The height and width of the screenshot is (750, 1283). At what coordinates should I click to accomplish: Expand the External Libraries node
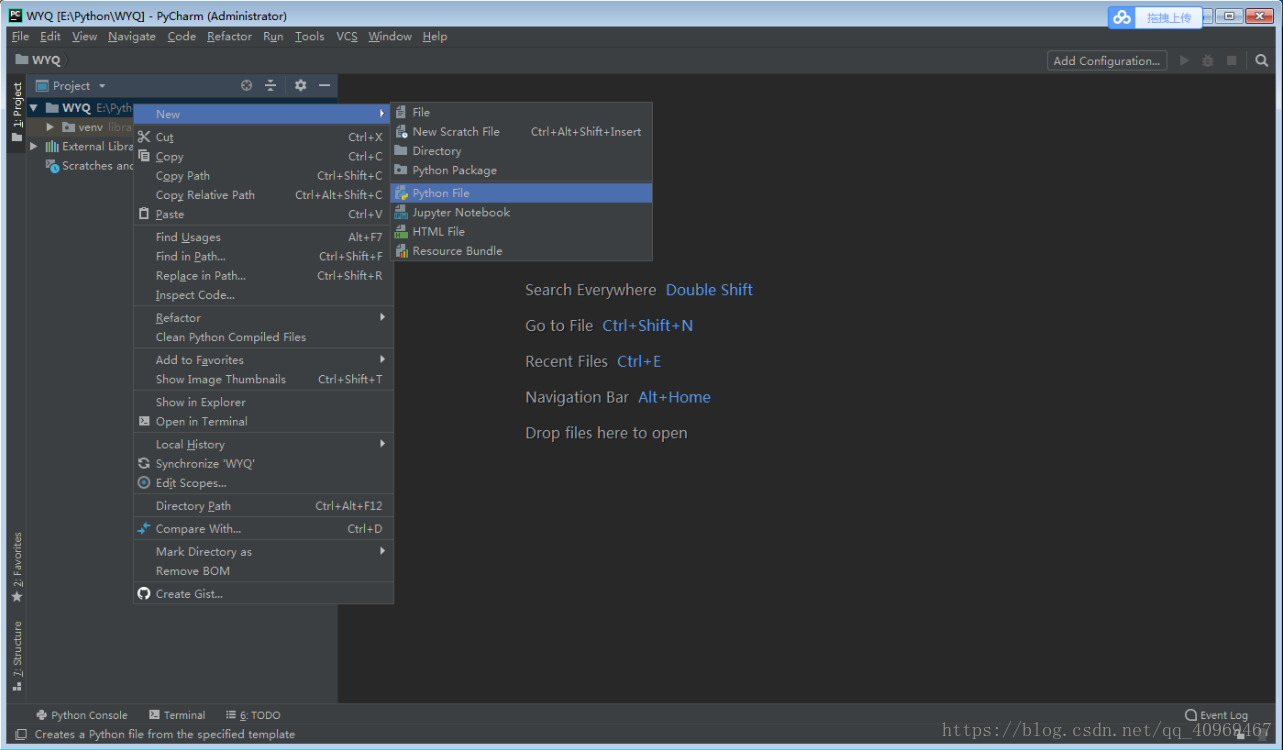tap(34, 146)
